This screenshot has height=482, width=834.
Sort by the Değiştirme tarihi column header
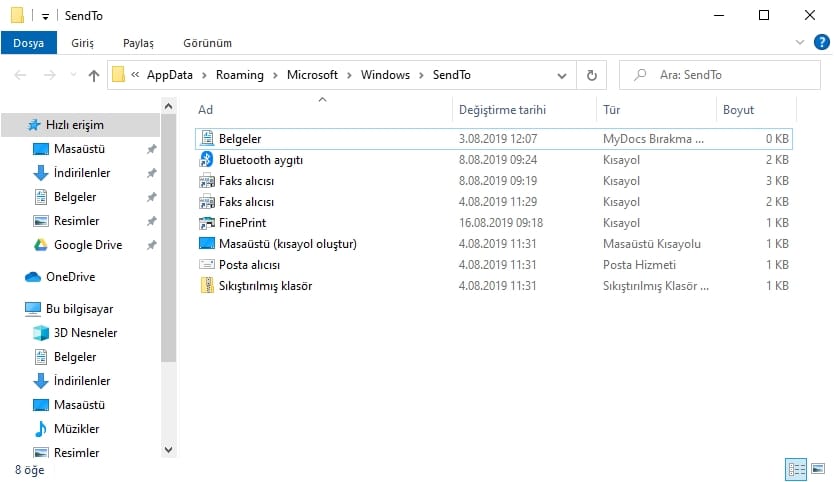click(x=524, y=110)
